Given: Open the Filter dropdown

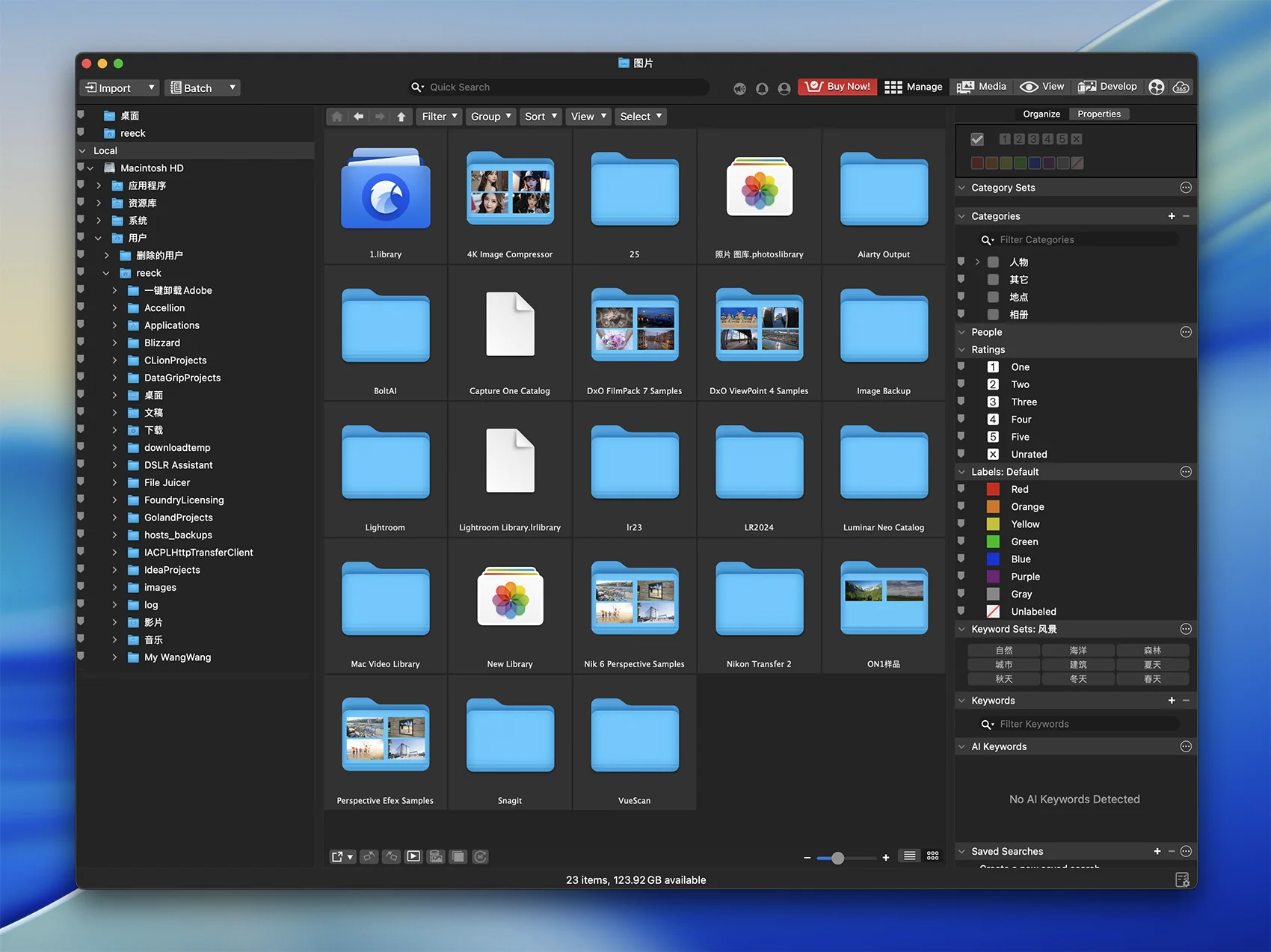Looking at the screenshot, I should click(439, 117).
